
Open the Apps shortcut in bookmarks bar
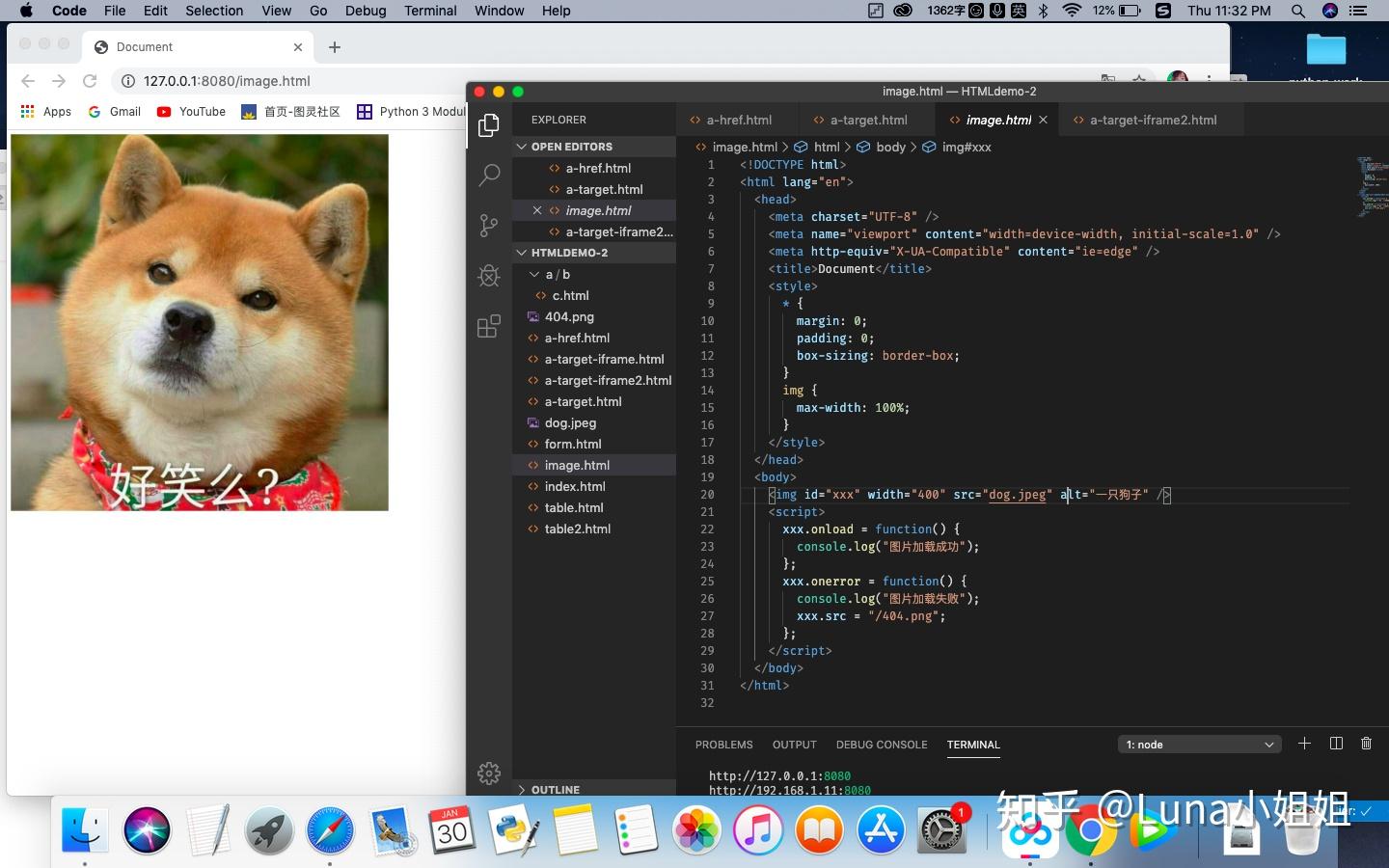tap(46, 112)
